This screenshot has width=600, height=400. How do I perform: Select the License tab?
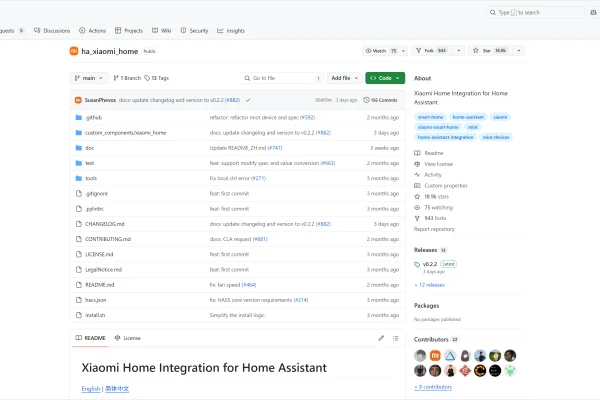tap(127, 338)
